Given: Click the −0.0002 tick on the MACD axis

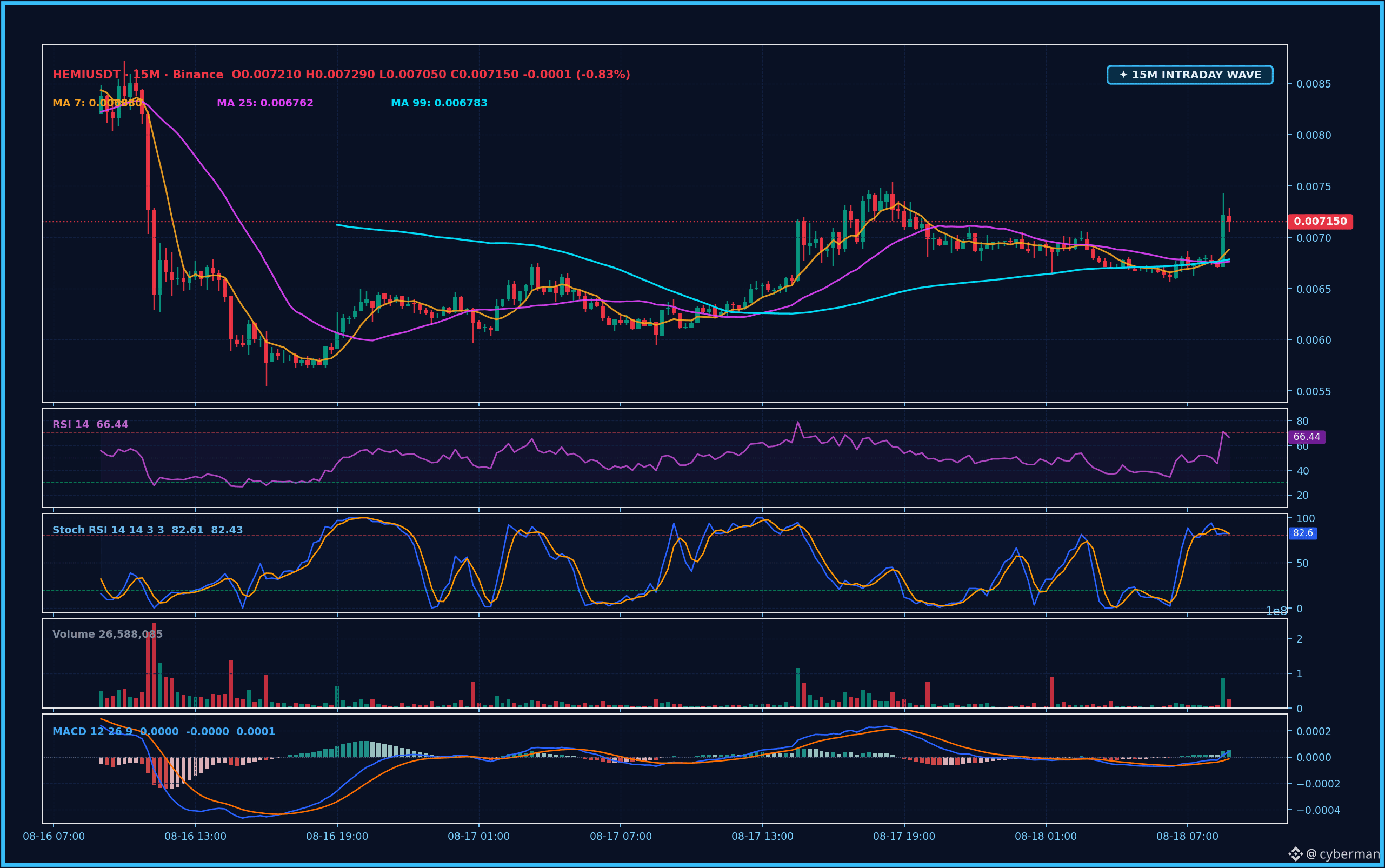Looking at the screenshot, I should [x=1318, y=784].
